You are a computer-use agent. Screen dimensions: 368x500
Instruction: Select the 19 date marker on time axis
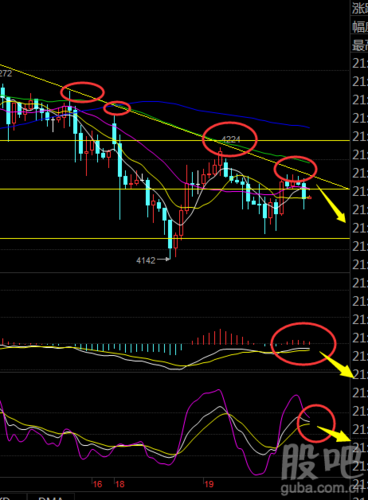[x=209, y=484]
